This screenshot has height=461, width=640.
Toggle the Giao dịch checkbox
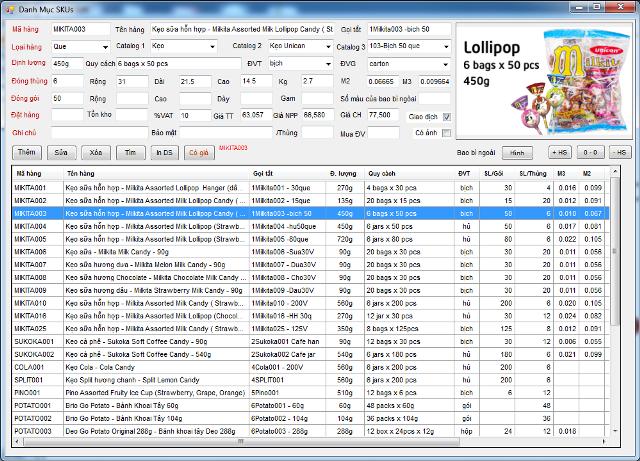pyautogui.click(x=447, y=117)
